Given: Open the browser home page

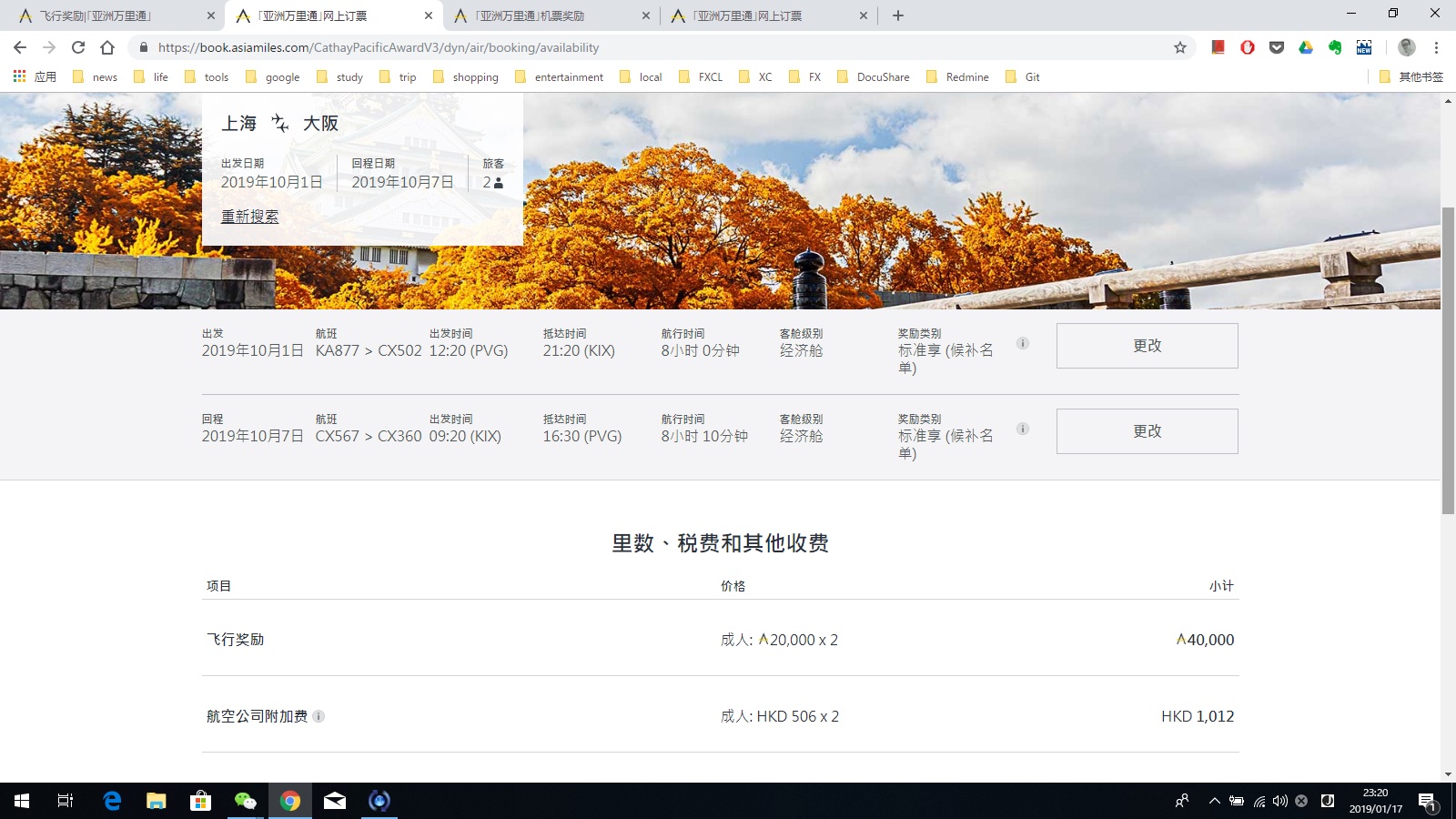Looking at the screenshot, I should (x=107, y=47).
